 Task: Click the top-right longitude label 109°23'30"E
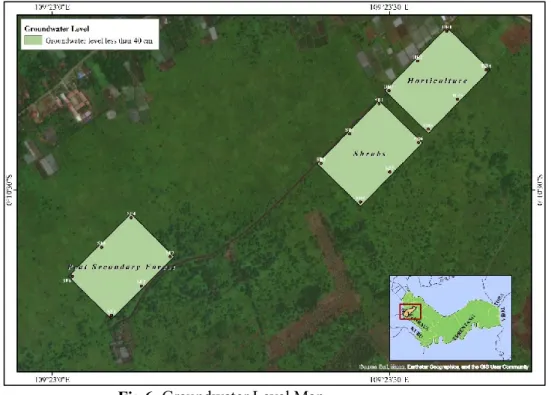pyautogui.click(x=389, y=7)
